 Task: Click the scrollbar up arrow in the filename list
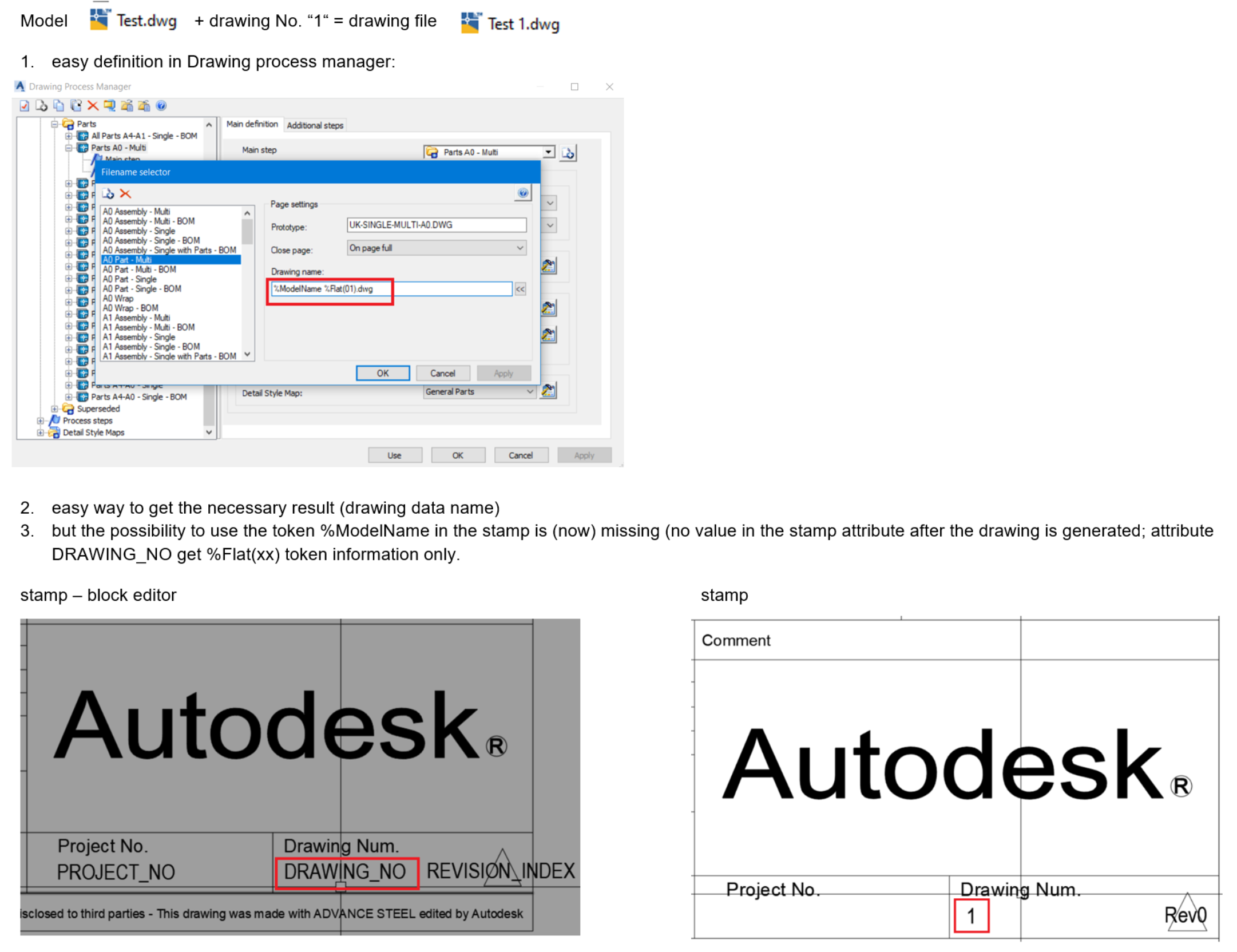247,213
